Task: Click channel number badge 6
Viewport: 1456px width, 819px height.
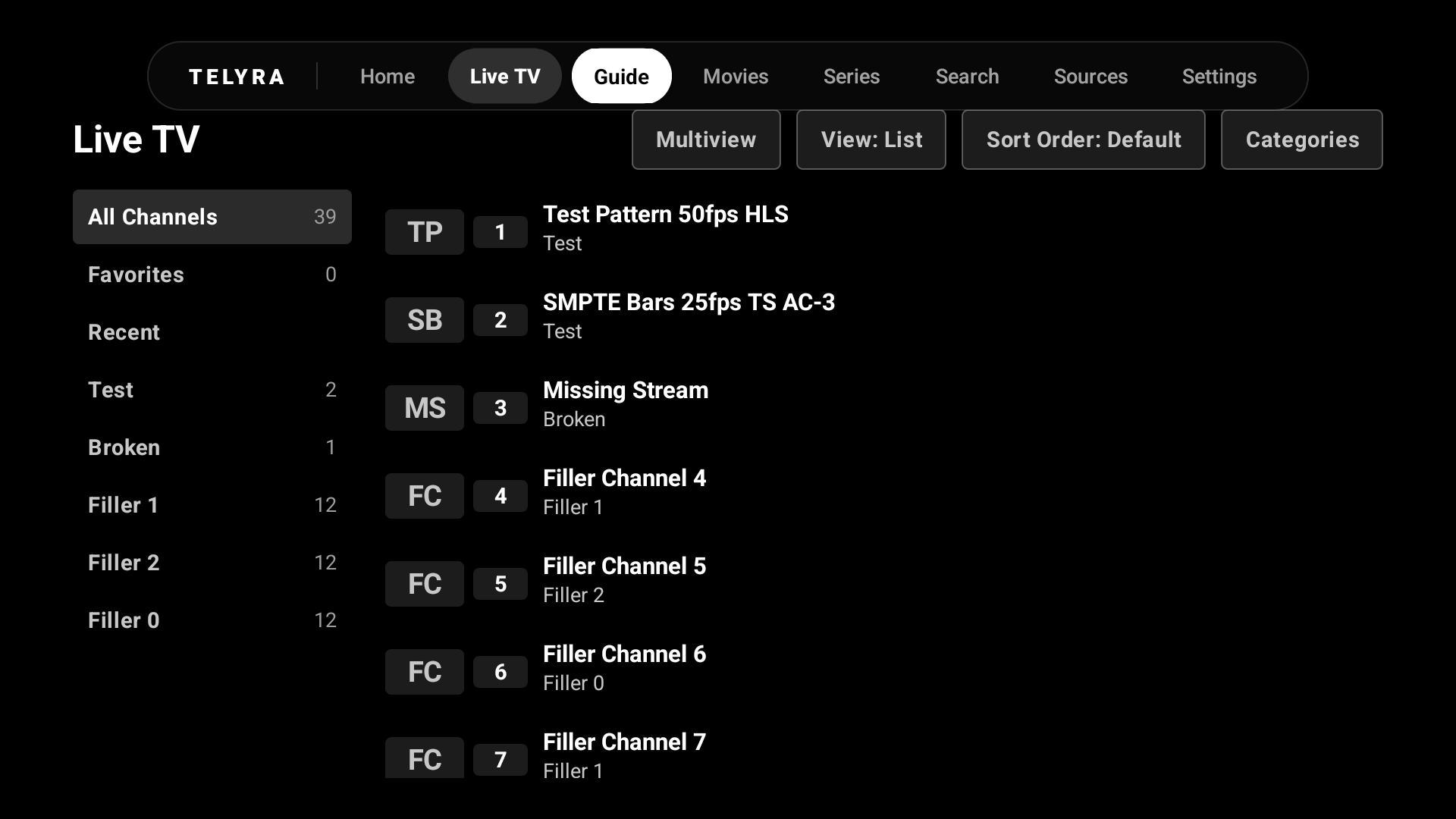Action: (x=500, y=672)
